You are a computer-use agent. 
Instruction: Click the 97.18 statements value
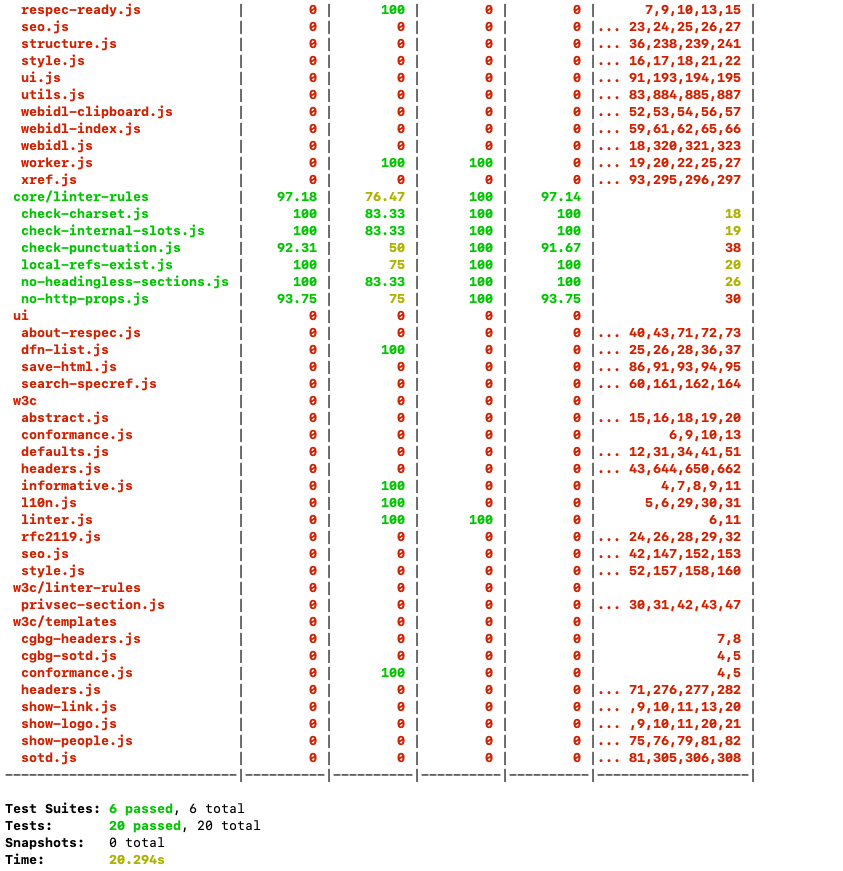click(x=297, y=197)
